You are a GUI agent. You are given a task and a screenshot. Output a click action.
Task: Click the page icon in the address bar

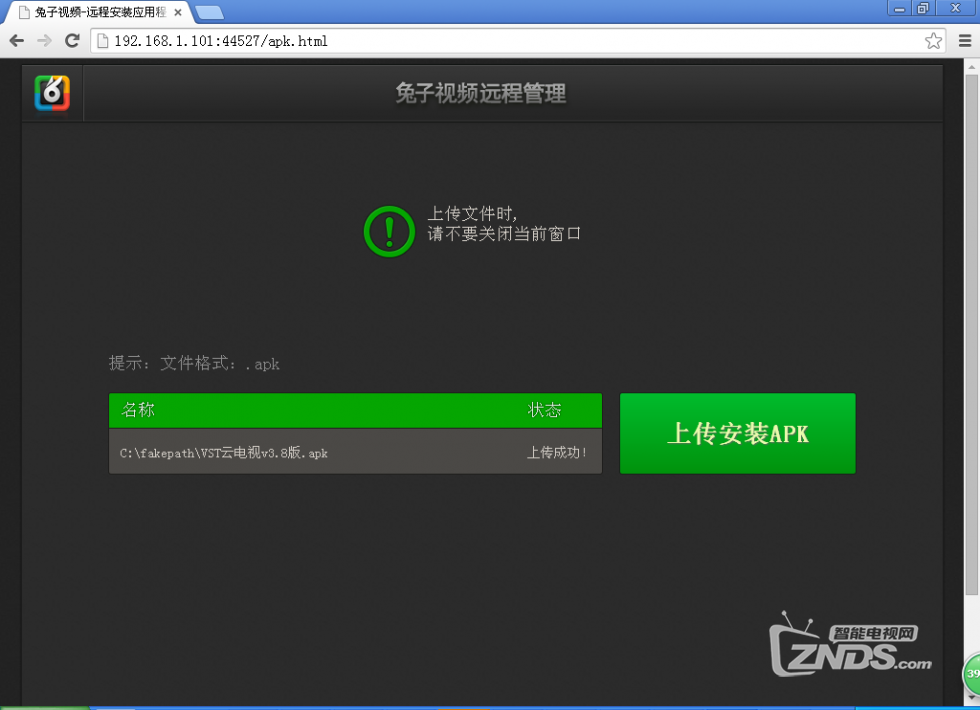pos(102,41)
